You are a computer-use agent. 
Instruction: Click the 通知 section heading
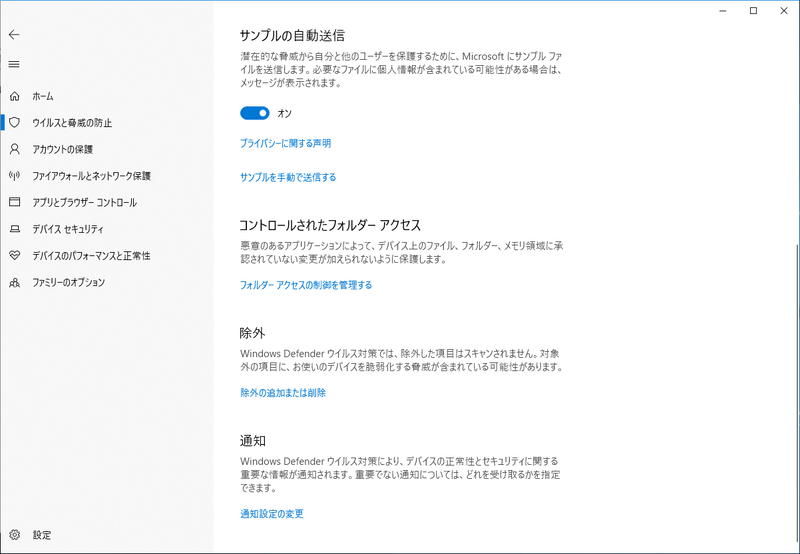pos(253,440)
